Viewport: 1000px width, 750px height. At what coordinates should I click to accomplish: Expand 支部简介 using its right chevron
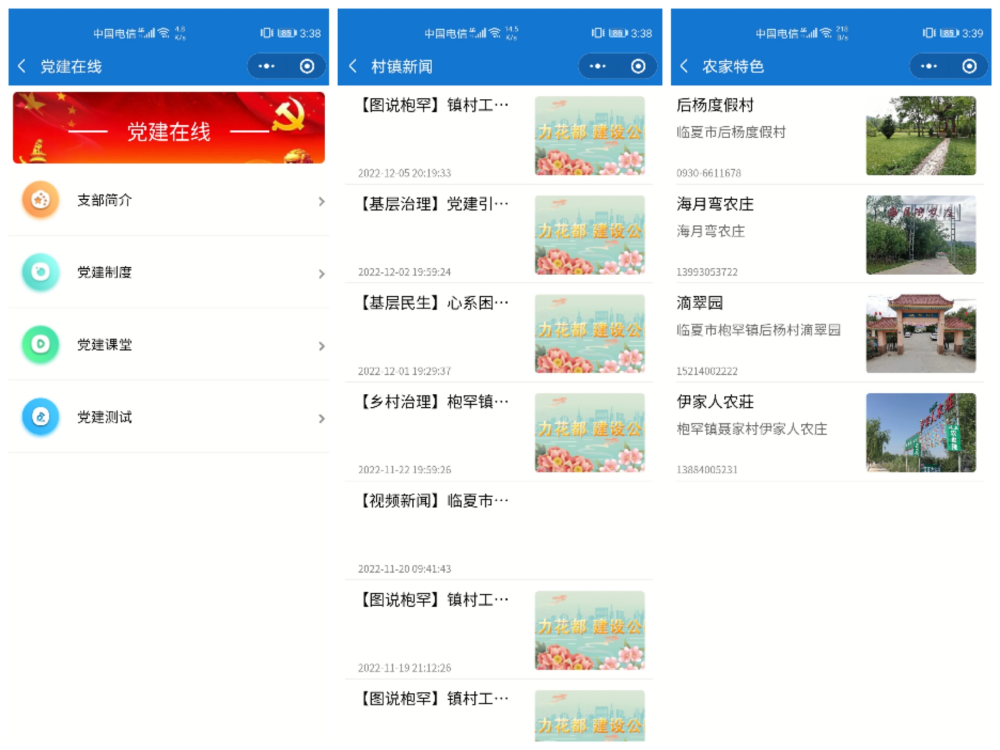(321, 201)
